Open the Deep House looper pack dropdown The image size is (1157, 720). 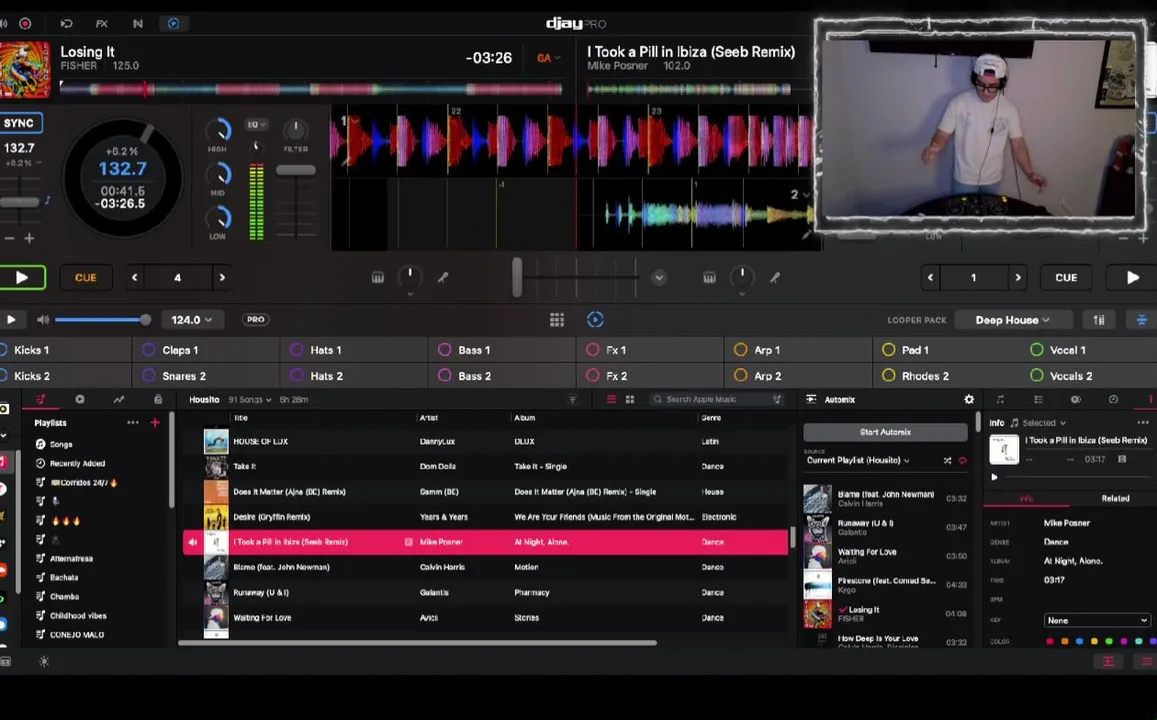click(1012, 319)
